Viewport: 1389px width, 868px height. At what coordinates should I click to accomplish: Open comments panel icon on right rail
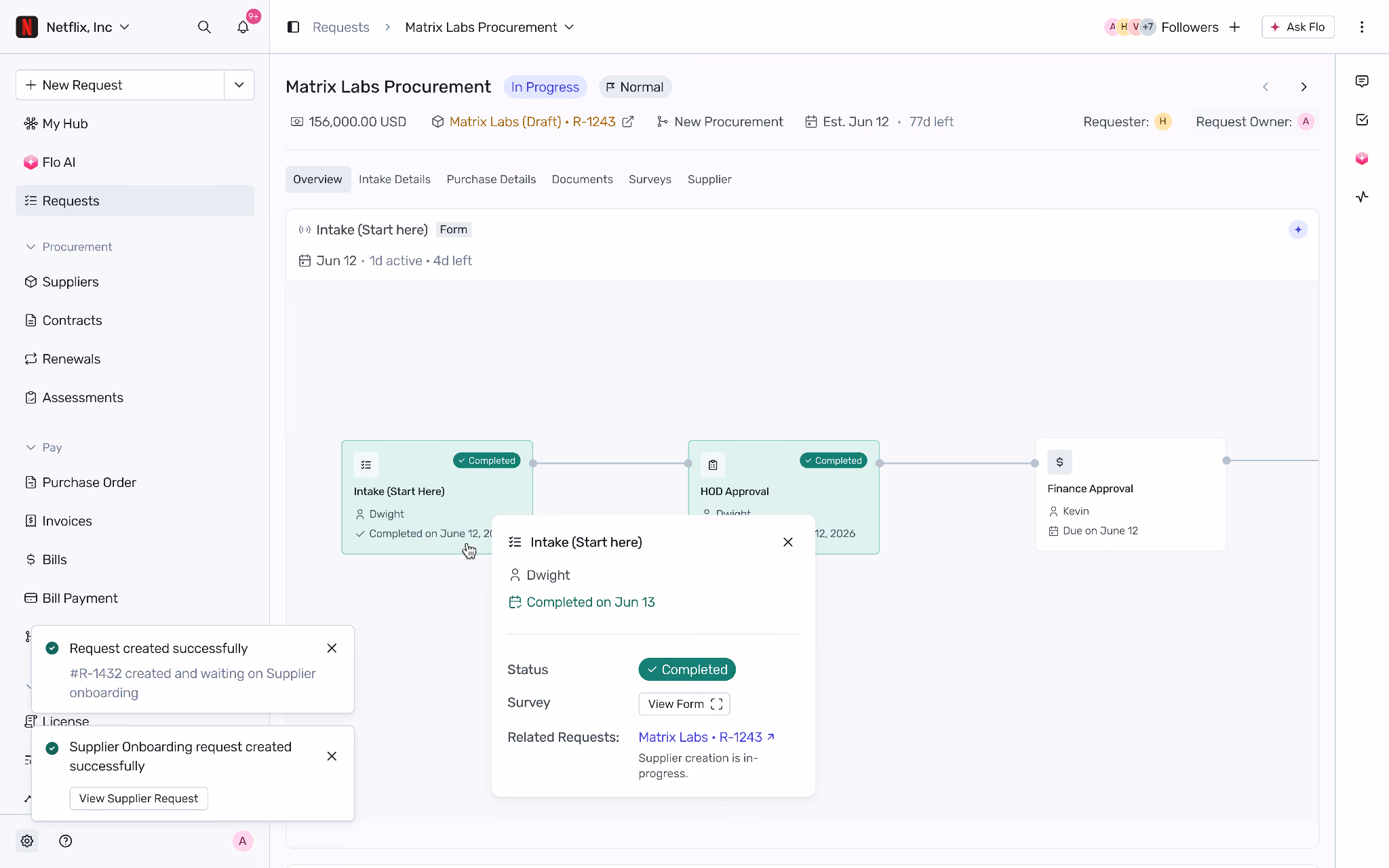(x=1362, y=81)
